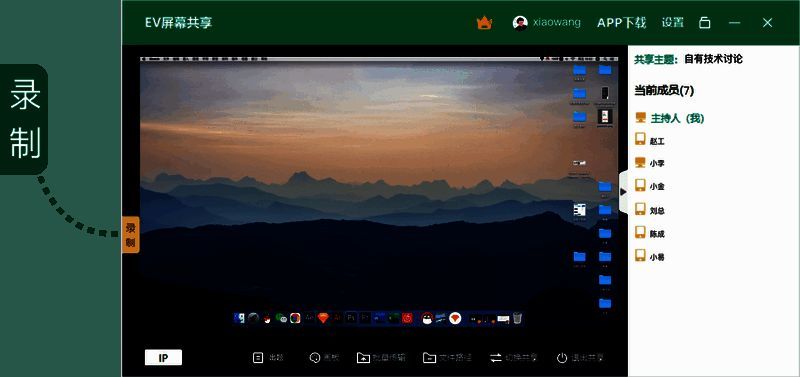800x377 pixels.
Task: Click the host monitor icon beside 主持人 (我)
Action: coord(640,118)
